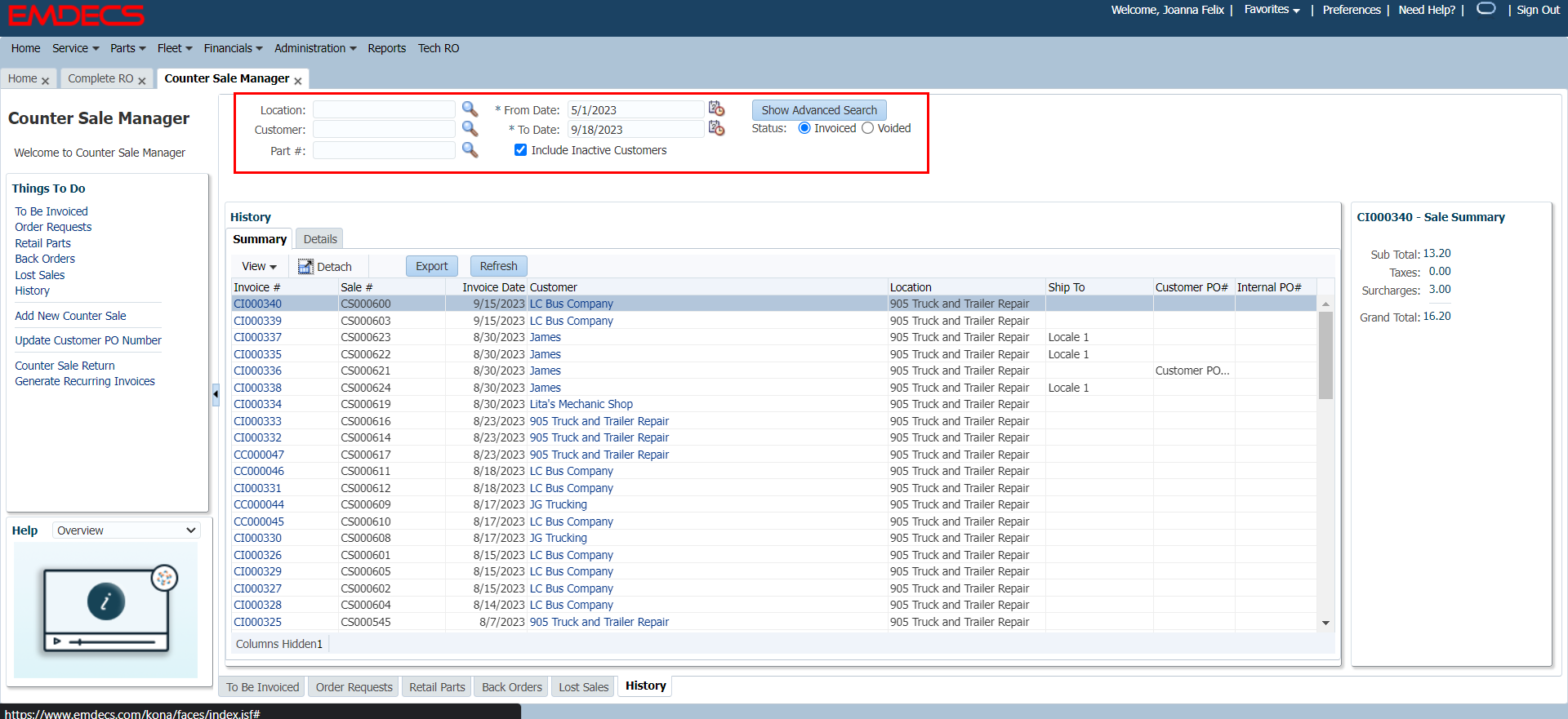Click the Detach table icon

(x=305, y=266)
